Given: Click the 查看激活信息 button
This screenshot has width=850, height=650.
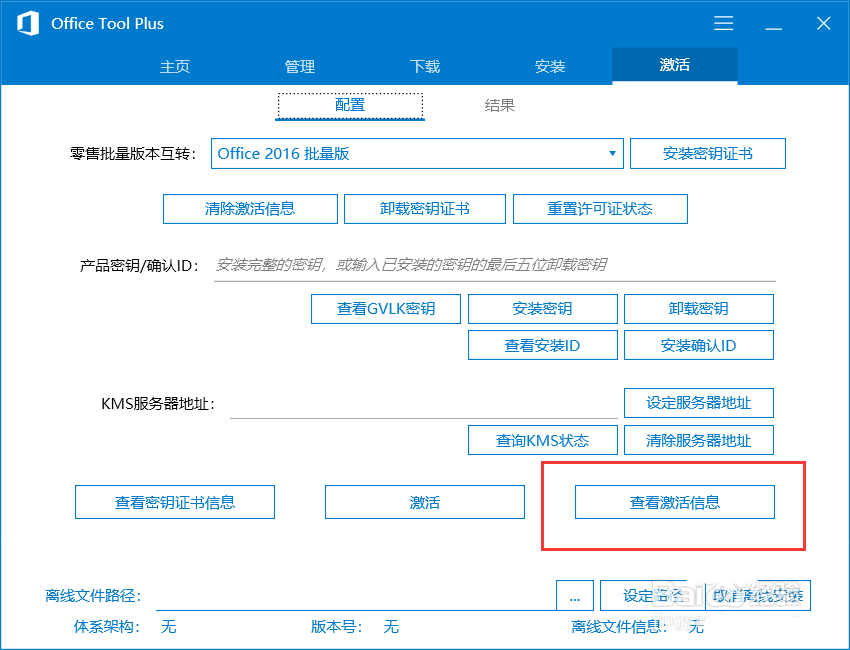Looking at the screenshot, I should tap(674, 502).
